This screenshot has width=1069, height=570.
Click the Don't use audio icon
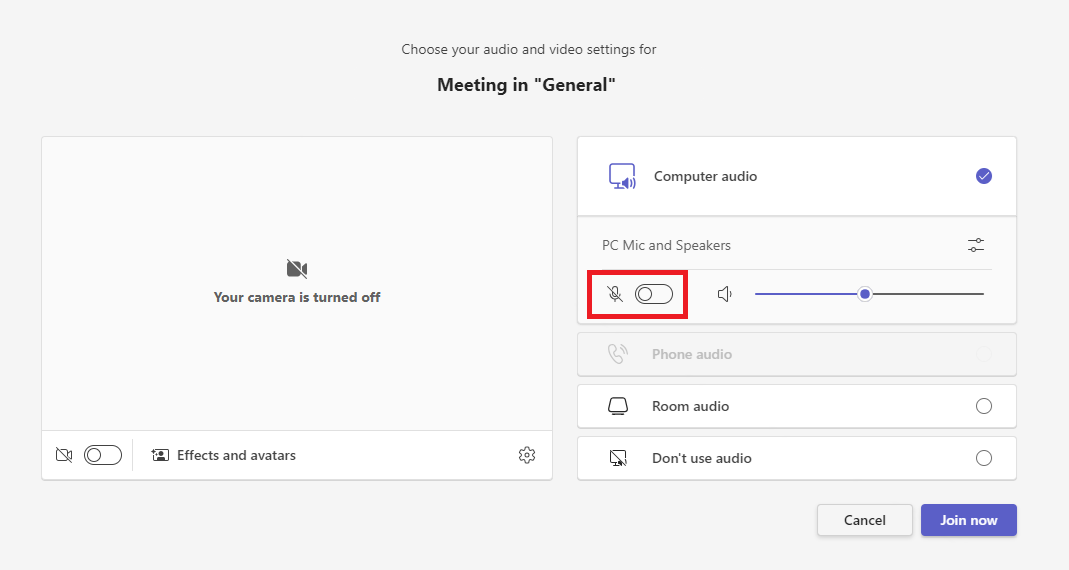618,458
